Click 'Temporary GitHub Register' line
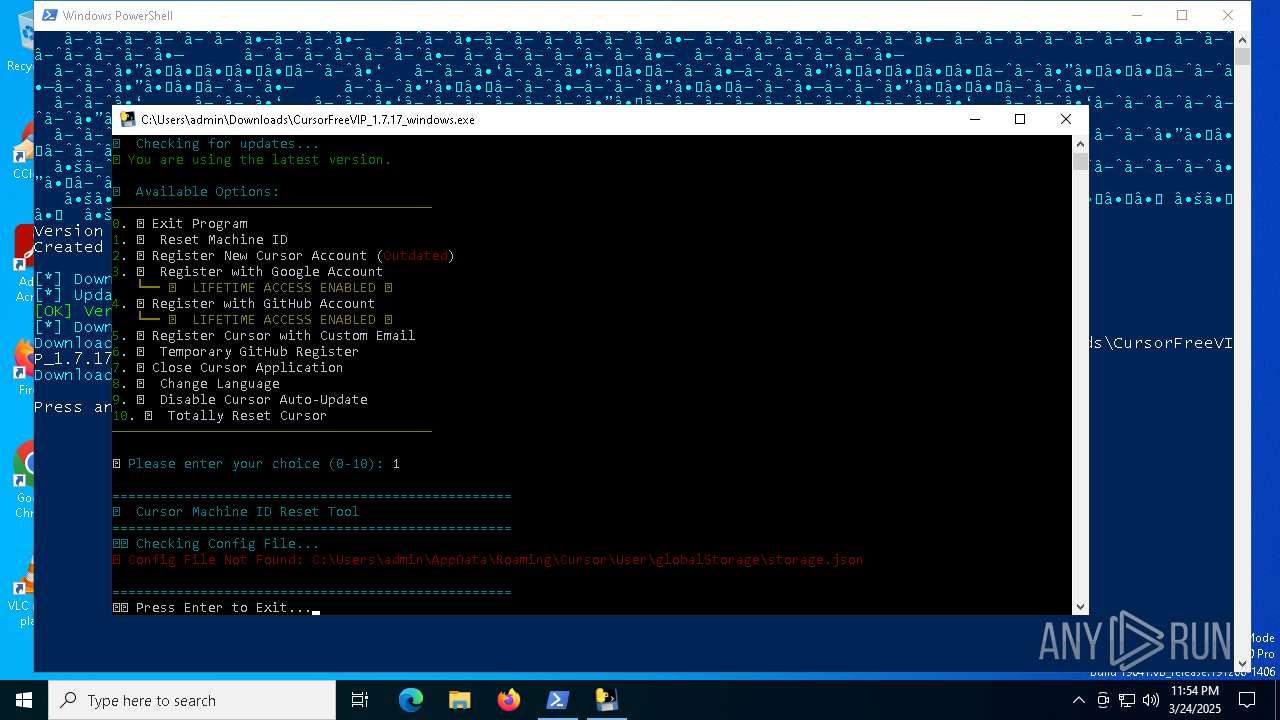This screenshot has height=720, width=1280. (x=236, y=351)
